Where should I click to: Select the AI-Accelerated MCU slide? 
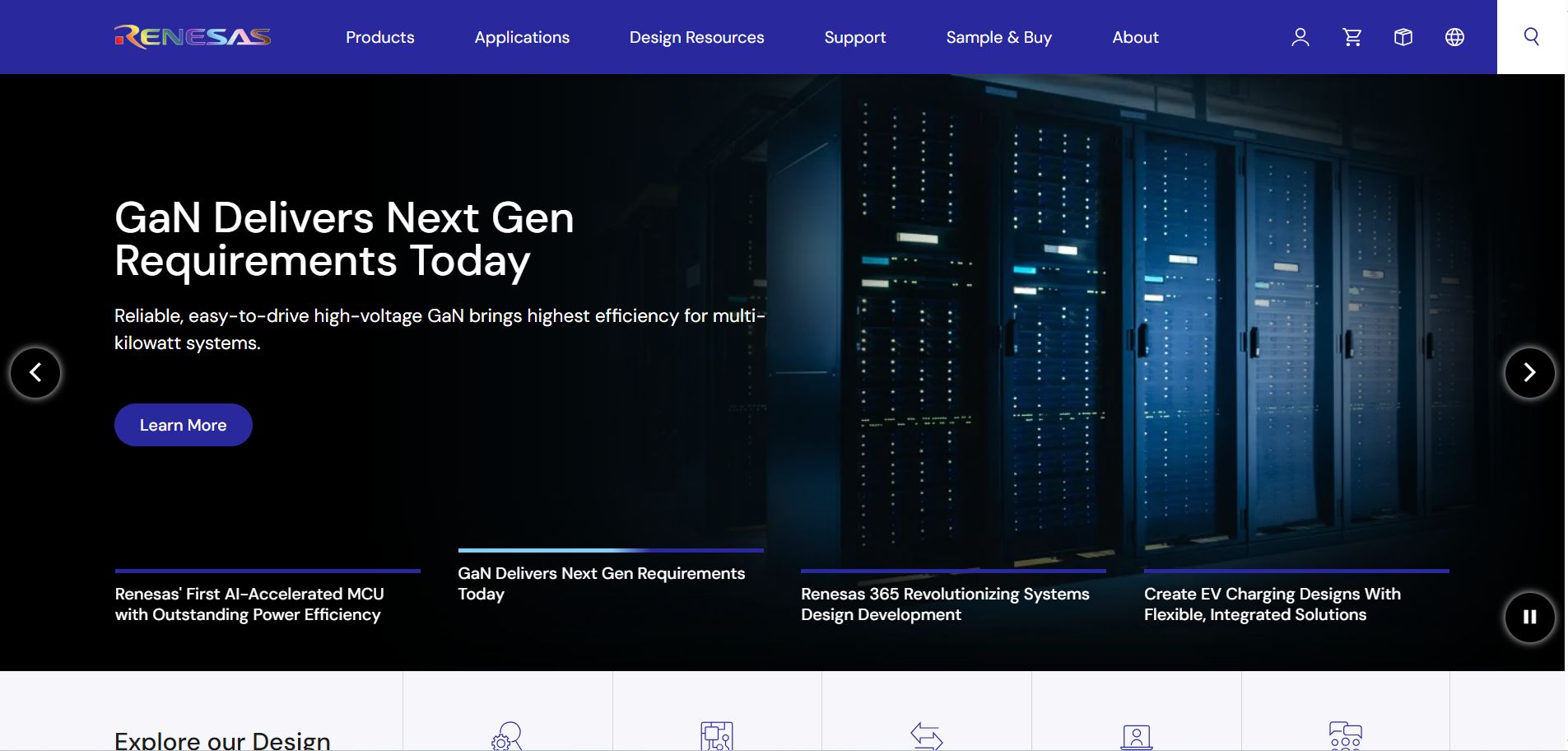[249, 604]
